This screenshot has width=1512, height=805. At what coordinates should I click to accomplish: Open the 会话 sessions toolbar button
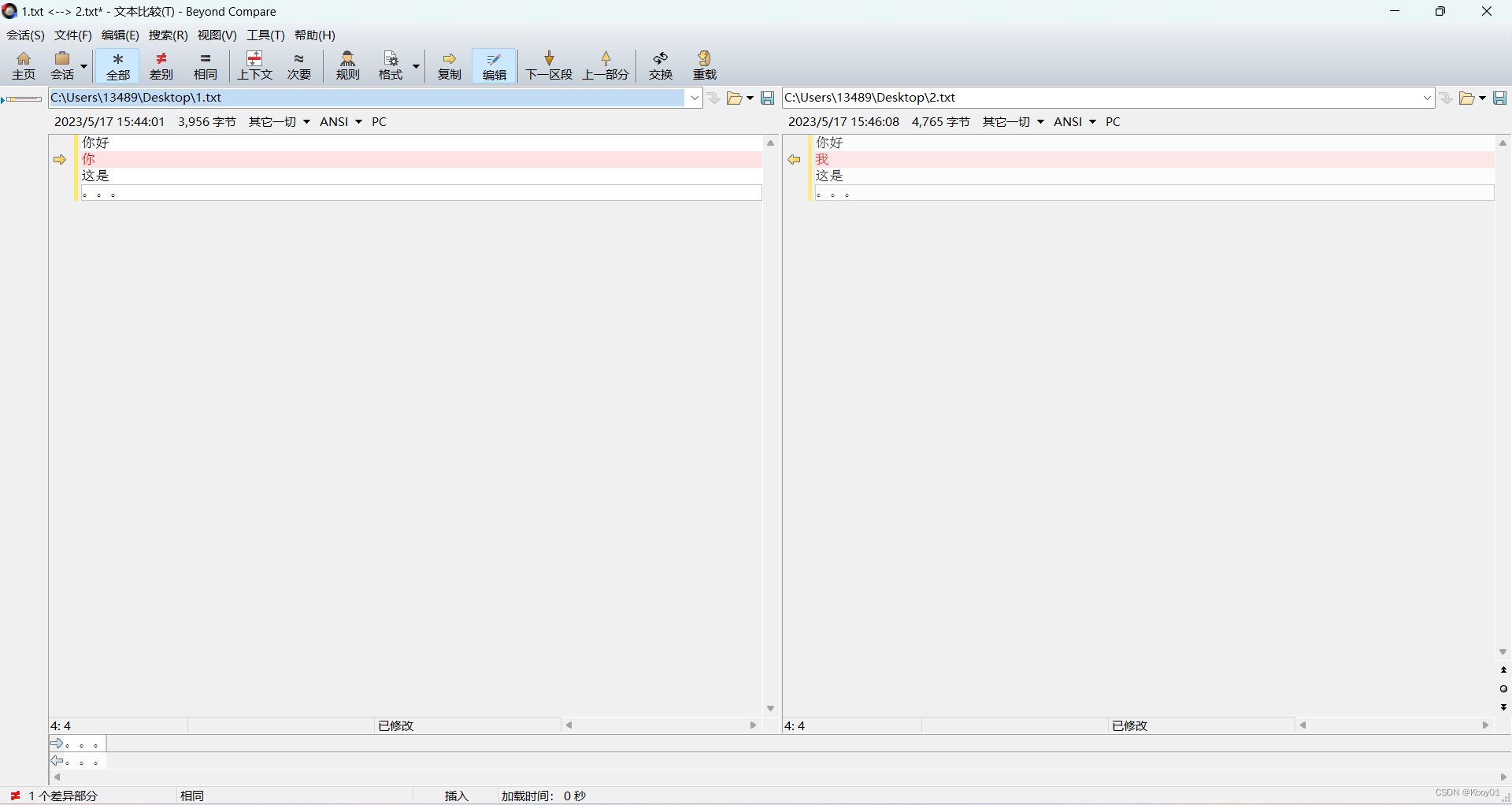[x=62, y=65]
